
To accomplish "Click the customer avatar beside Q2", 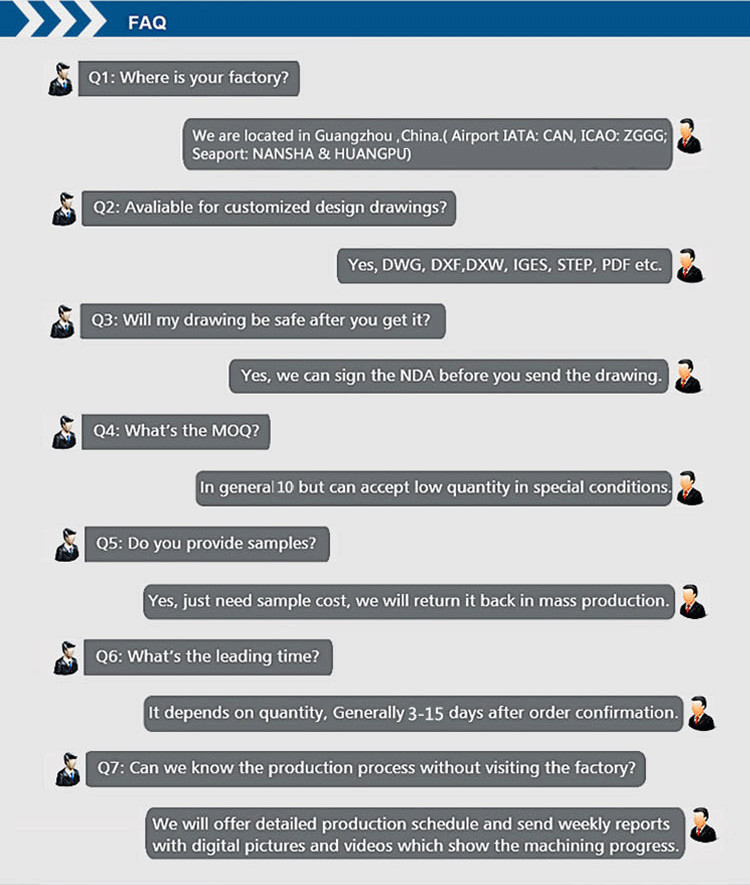I will (x=64, y=209).
